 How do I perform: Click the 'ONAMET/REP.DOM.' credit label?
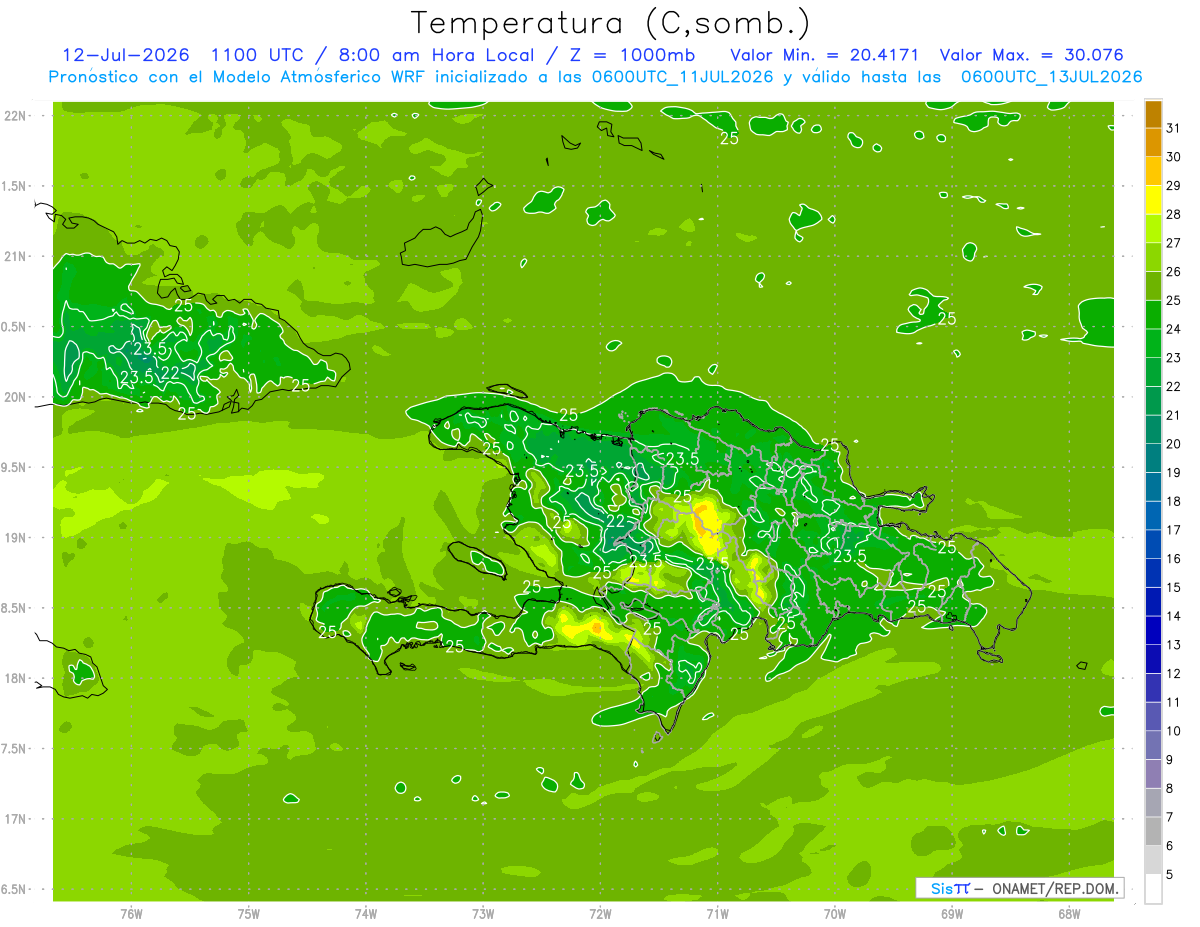coord(1055,888)
